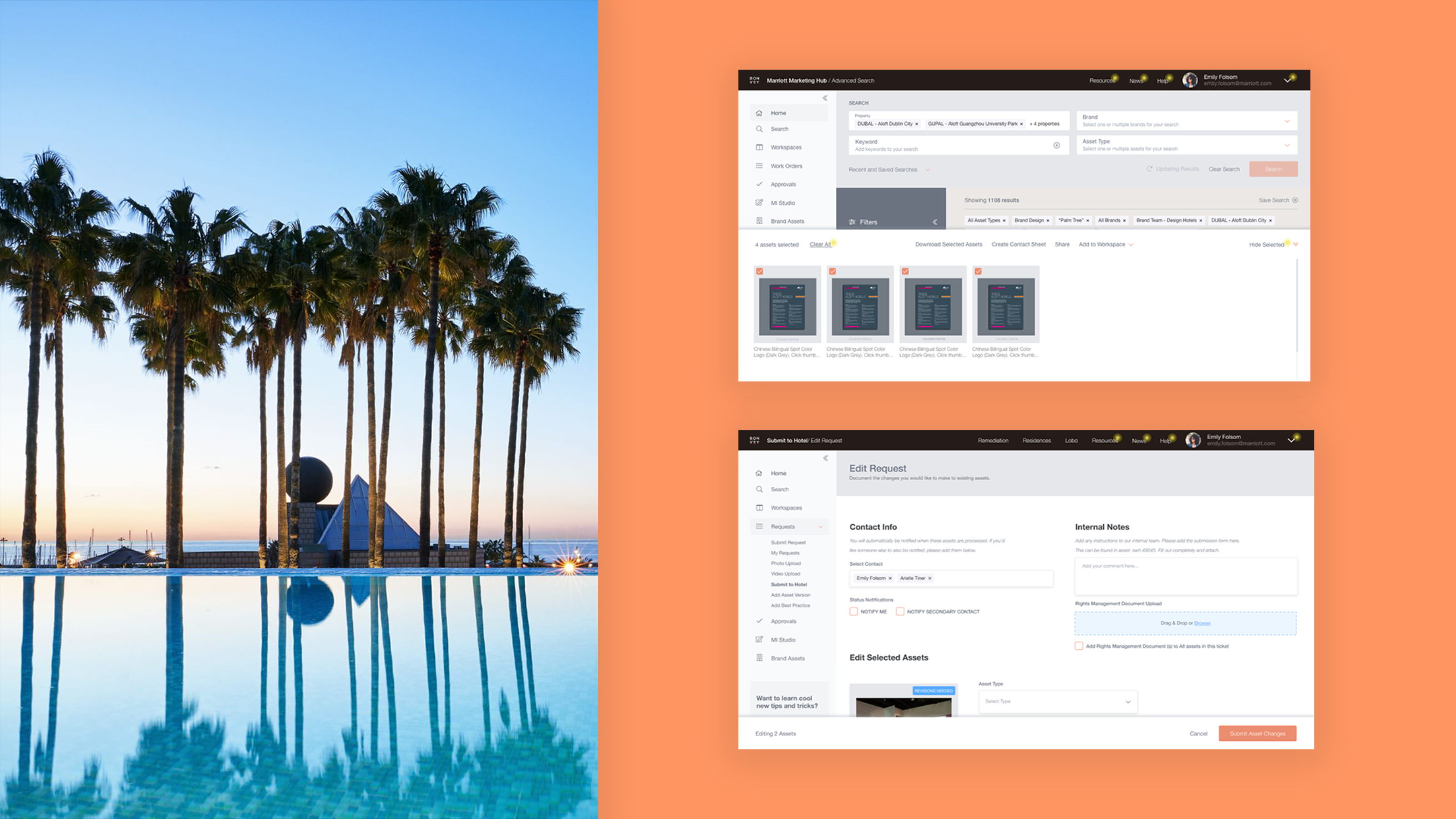The image size is (1456, 819).
Task: Uncheck the first selected asset thumbnail checkbox
Action: [760, 271]
